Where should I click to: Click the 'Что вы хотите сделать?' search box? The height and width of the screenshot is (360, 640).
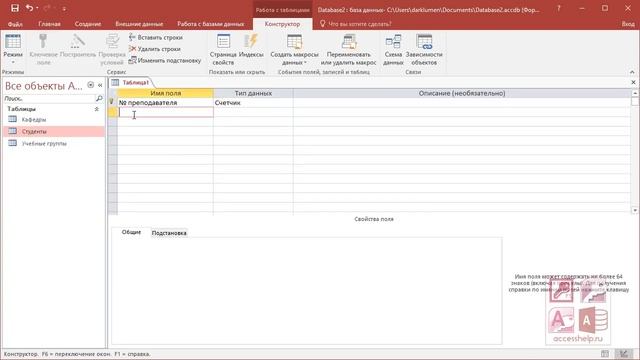click(359, 24)
